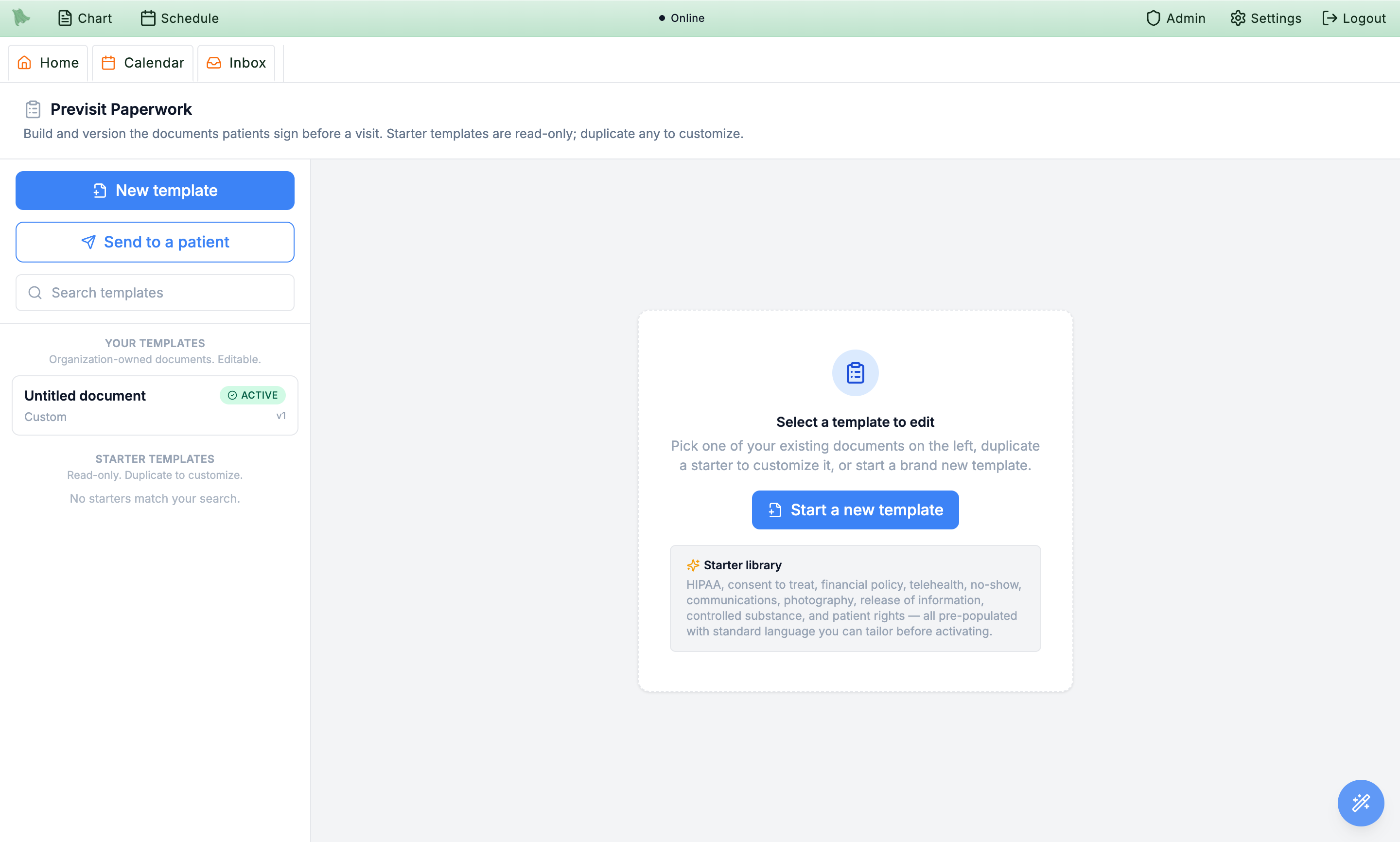Click the ACTIVE status badge
This screenshot has width=1400, height=842.
pyautogui.click(x=252, y=395)
